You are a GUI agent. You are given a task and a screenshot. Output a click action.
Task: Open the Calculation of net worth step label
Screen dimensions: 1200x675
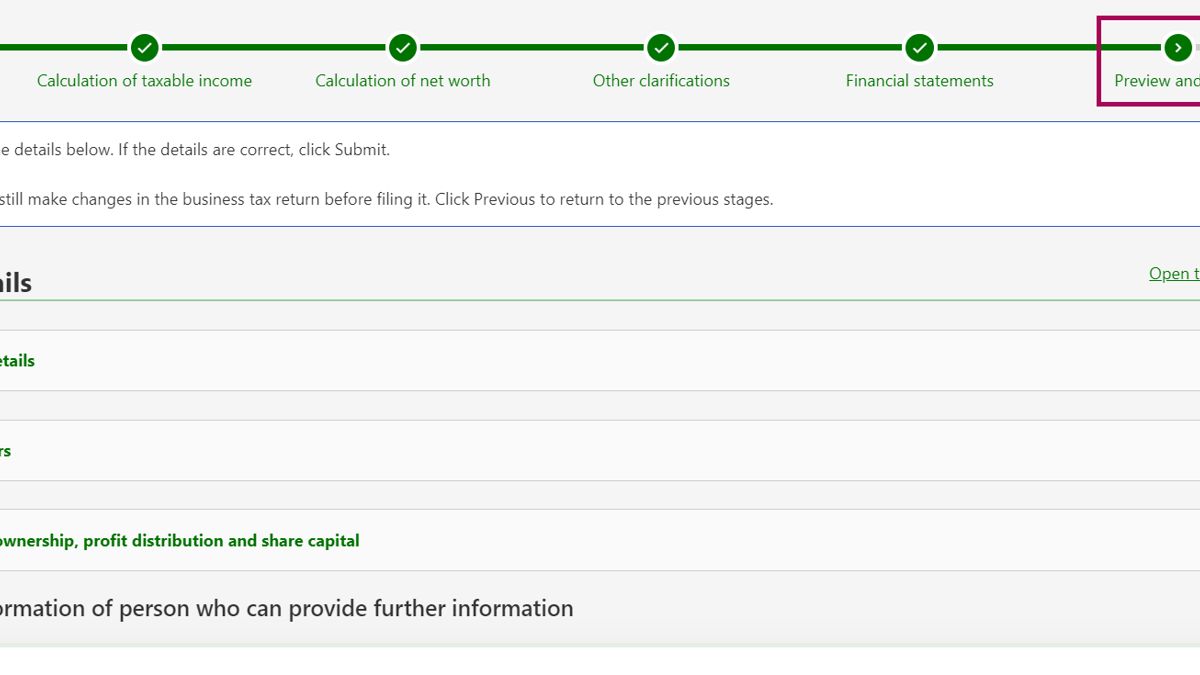coord(403,81)
